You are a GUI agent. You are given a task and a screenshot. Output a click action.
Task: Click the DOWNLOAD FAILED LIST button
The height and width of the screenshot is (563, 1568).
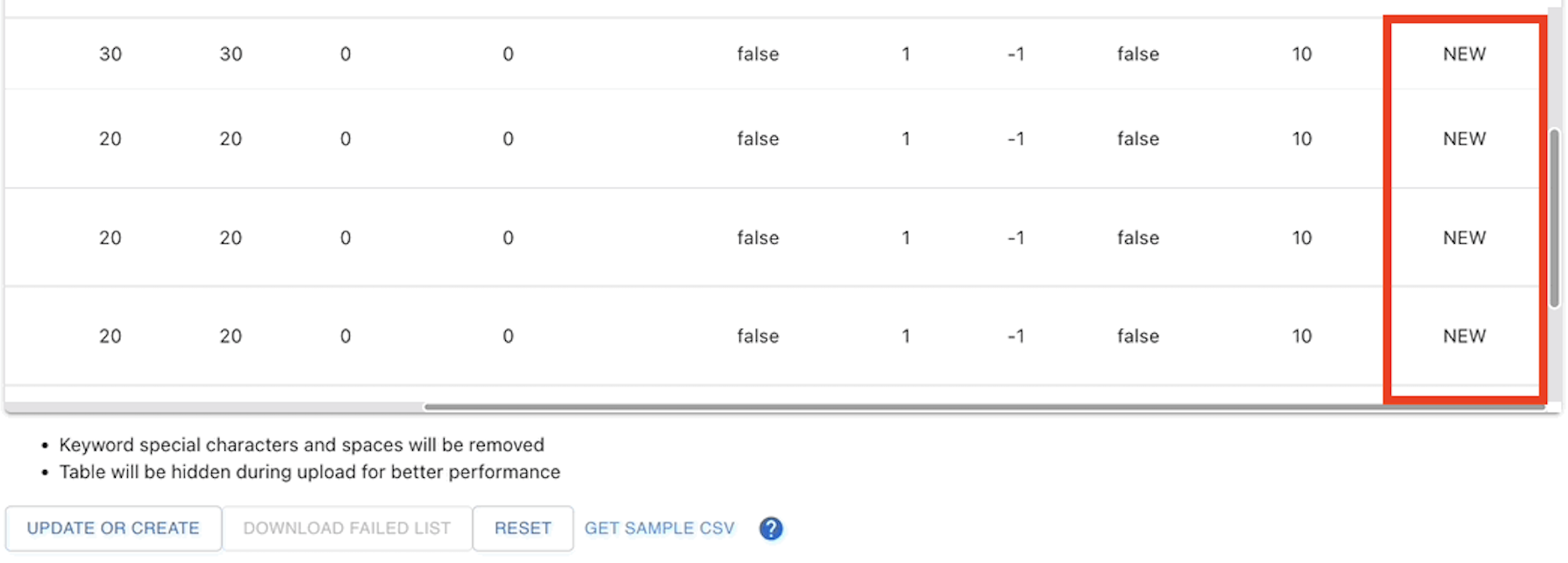(x=347, y=528)
